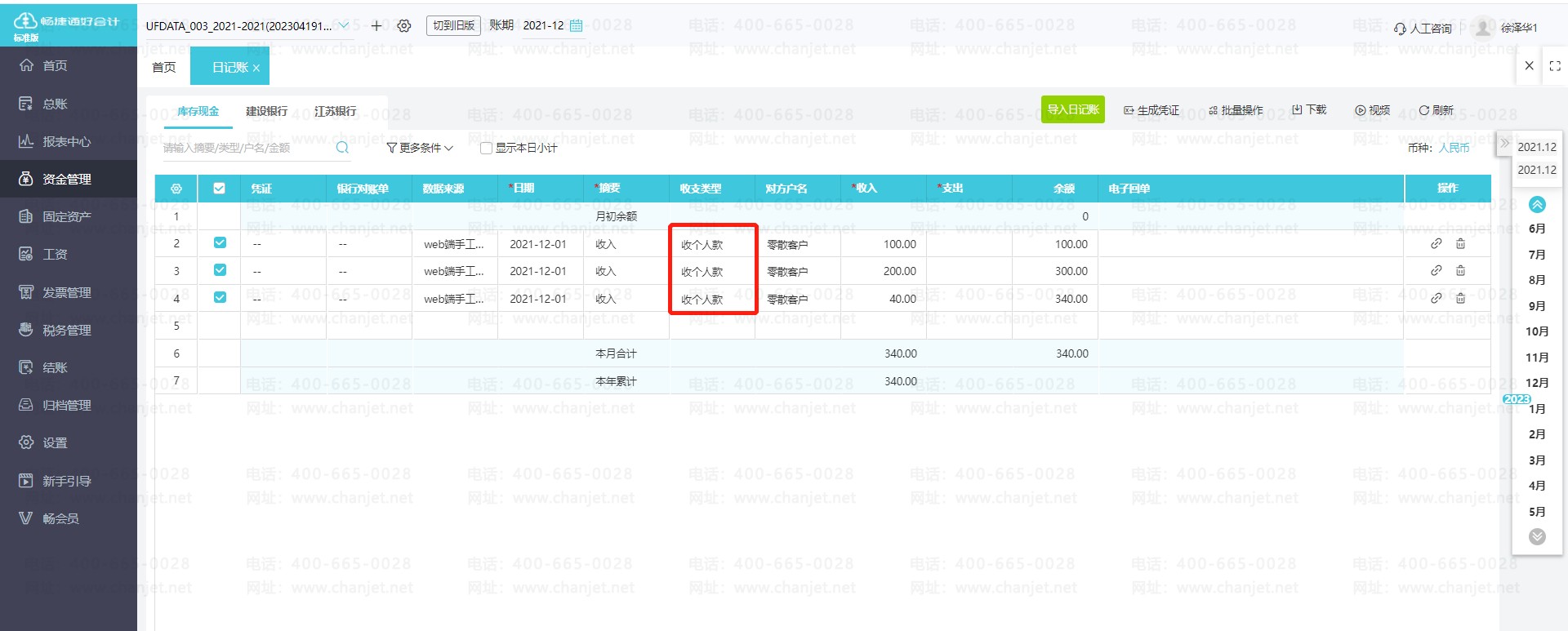Expand the 更多条件 filter dropdown
Viewport: 1568px width, 631px height.
420,148
